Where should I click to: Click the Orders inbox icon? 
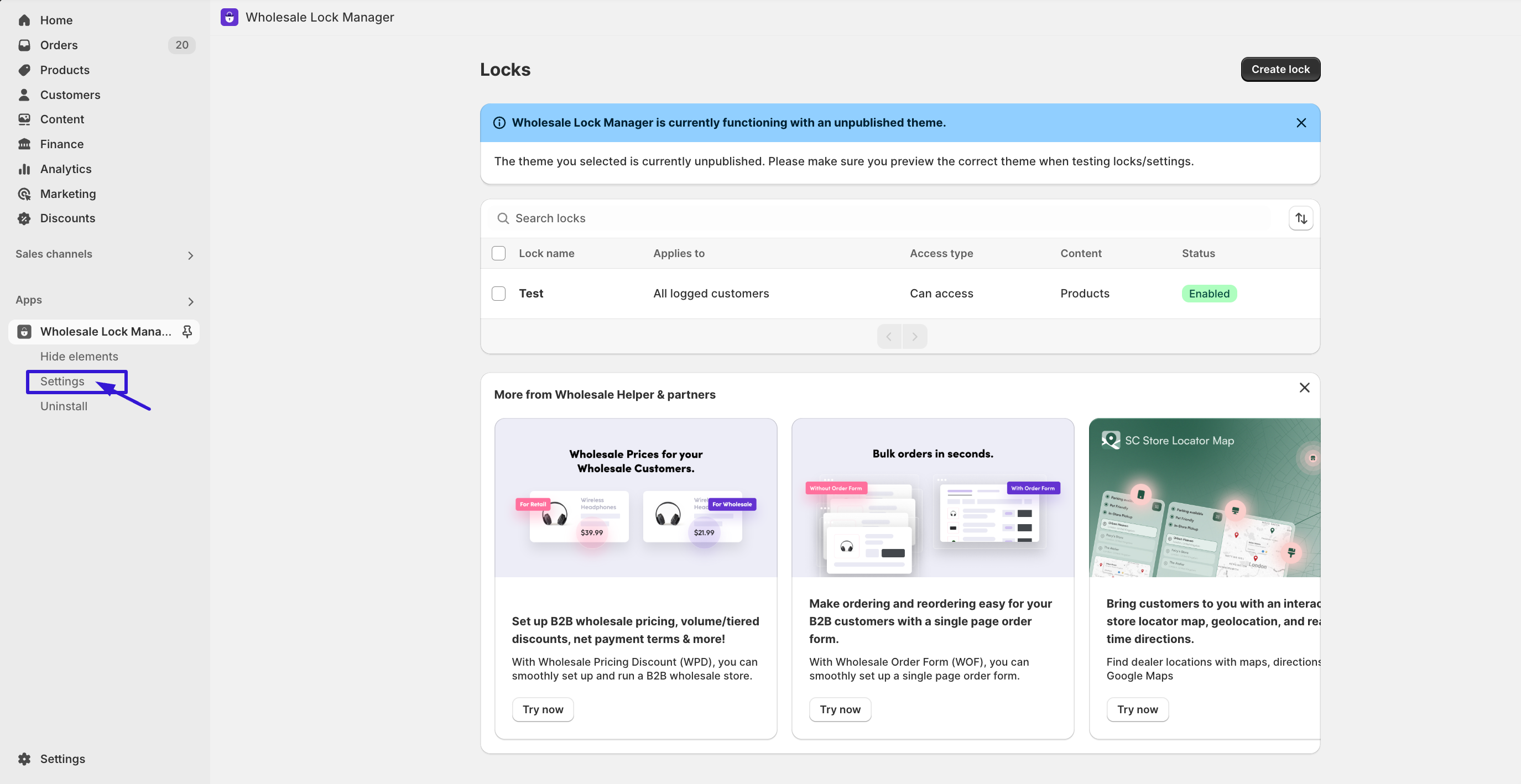[24, 45]
